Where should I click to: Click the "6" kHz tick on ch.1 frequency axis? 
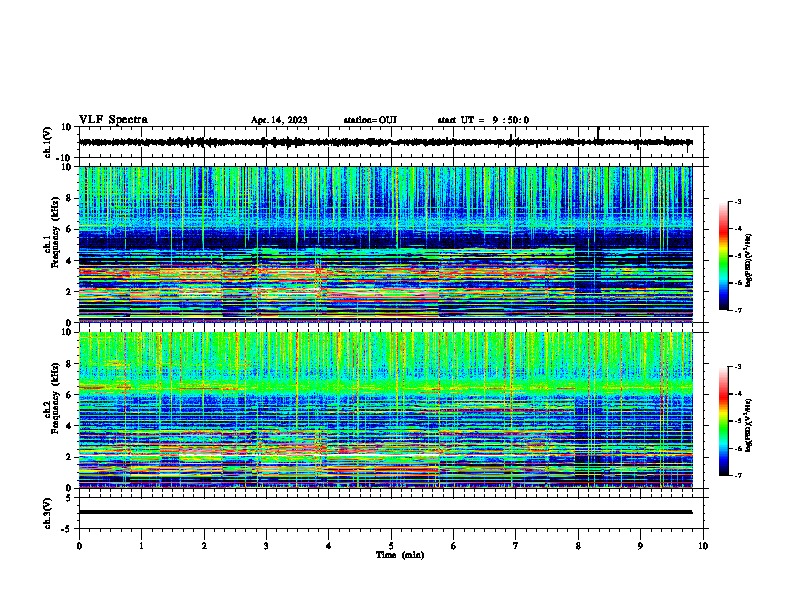(69, 229)
